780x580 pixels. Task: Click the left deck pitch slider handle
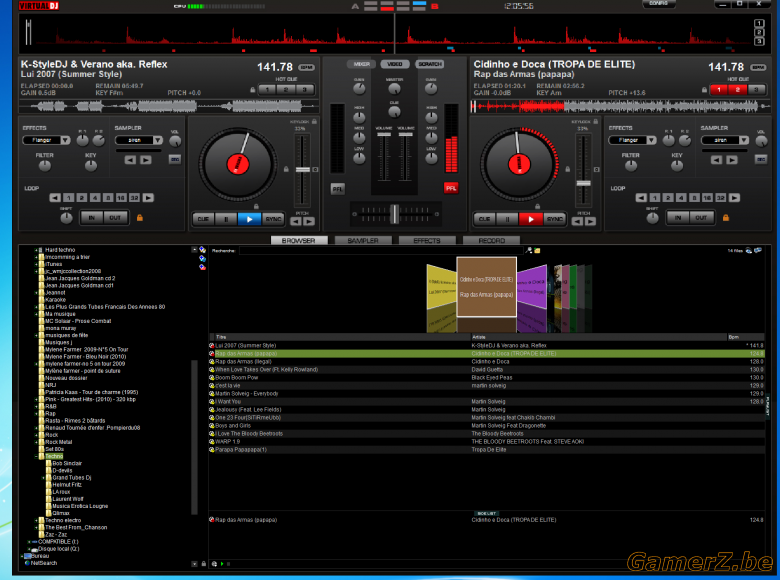point(303,170)
